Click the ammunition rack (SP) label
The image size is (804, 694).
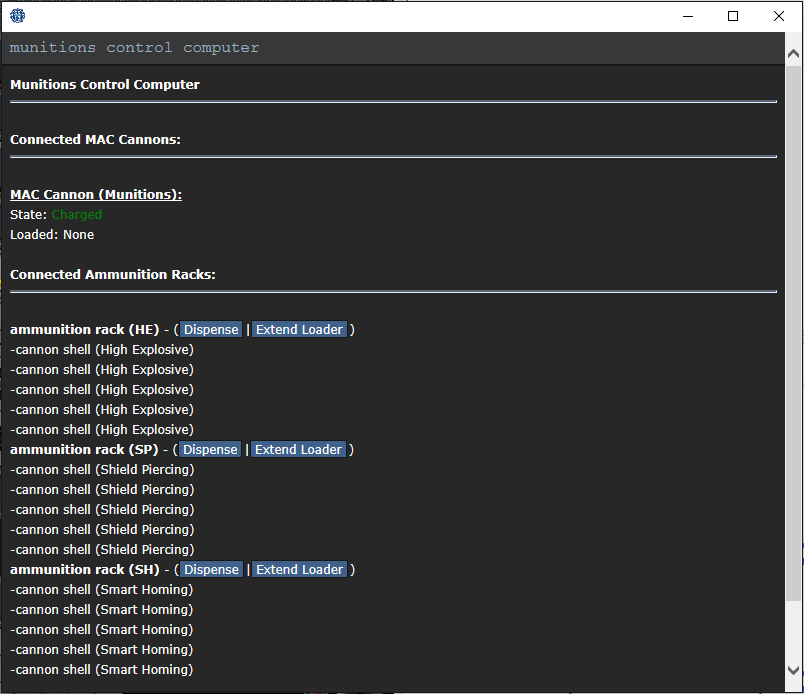tap(84, 450)
